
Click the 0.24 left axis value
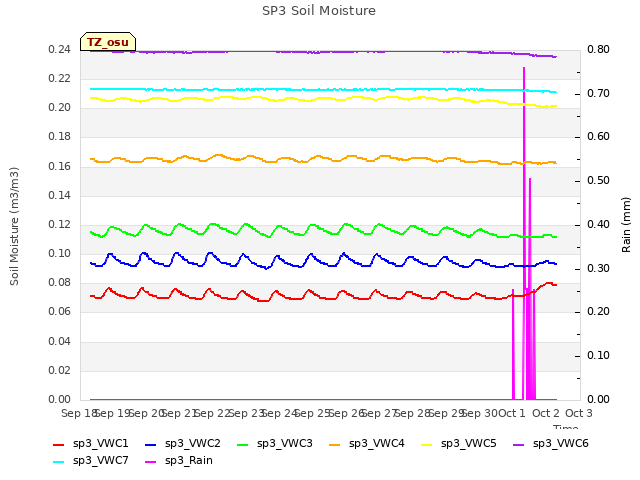[x=59, y=50]
